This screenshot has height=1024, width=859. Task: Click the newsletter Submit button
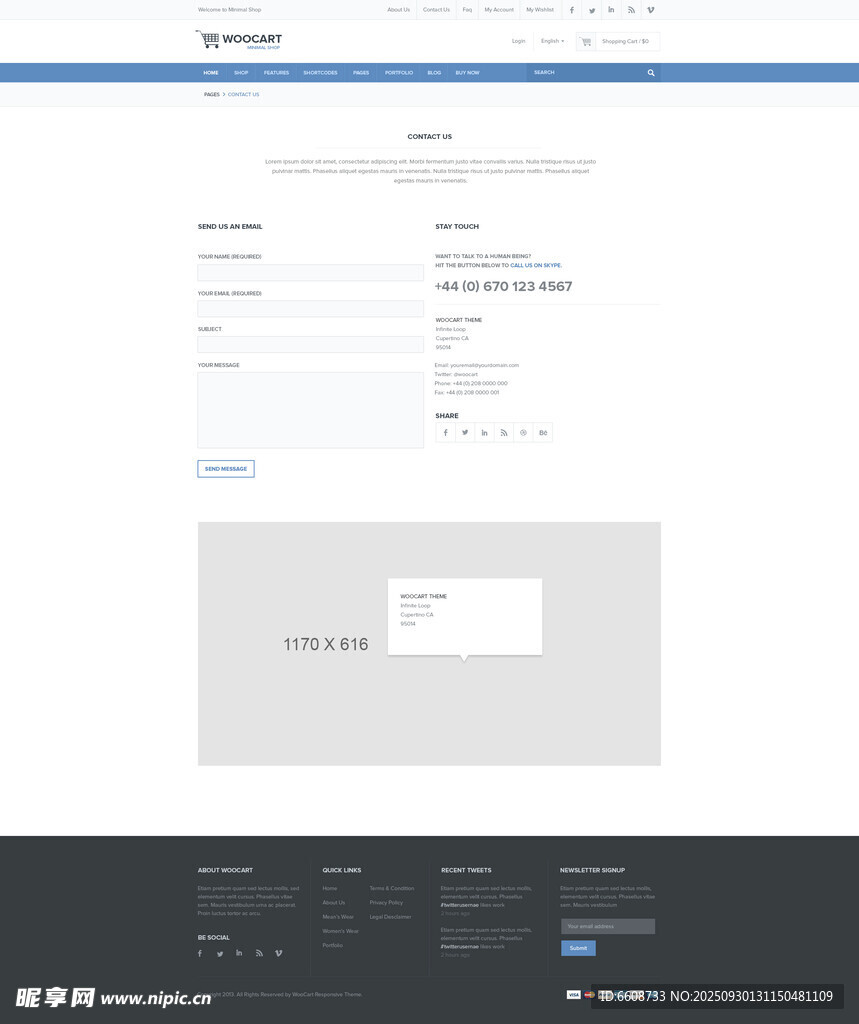(578, 948)
